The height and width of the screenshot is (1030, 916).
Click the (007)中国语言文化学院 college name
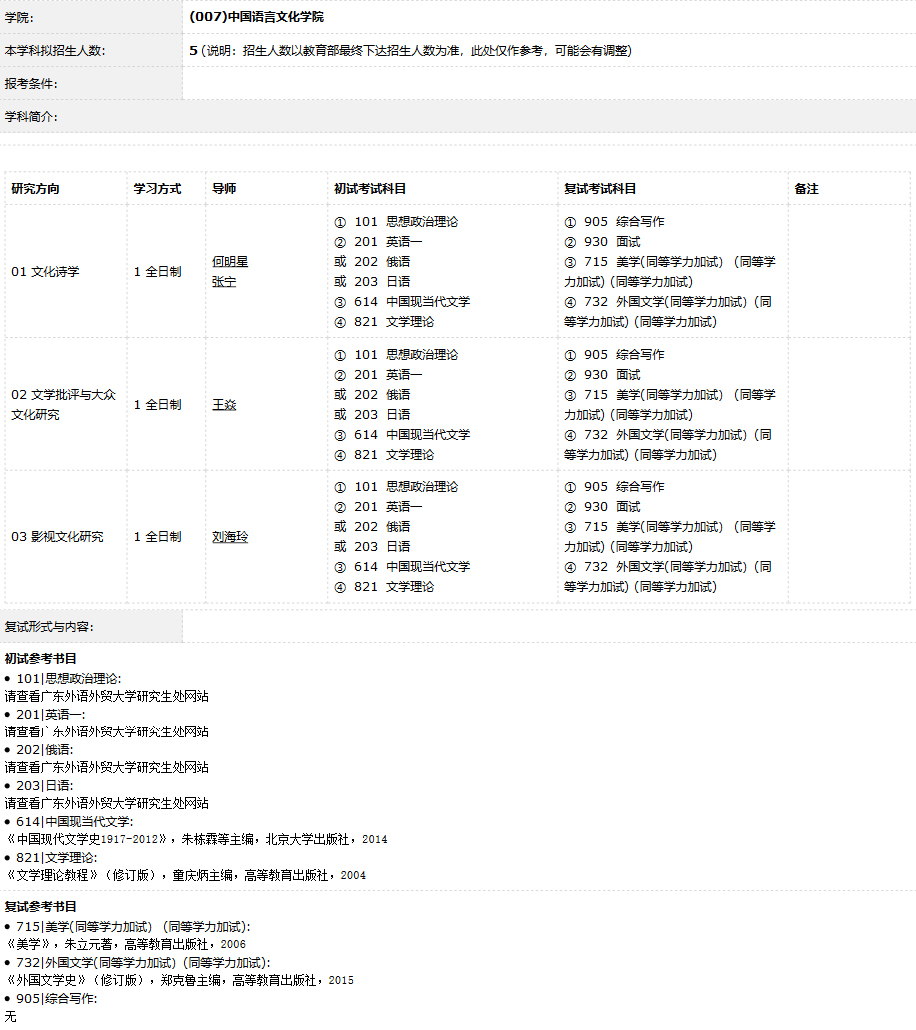click(256, 17)
